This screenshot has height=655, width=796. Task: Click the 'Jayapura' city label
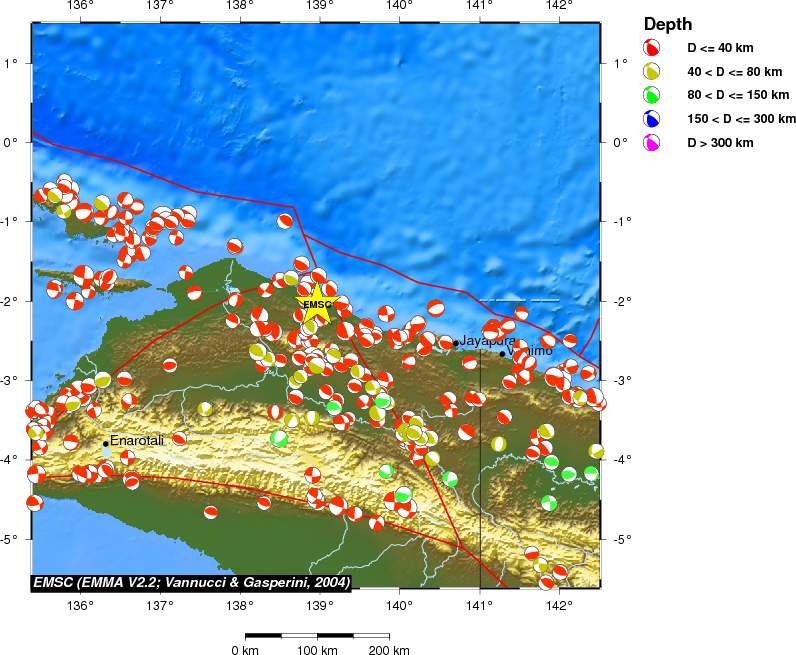click(487, 340)
